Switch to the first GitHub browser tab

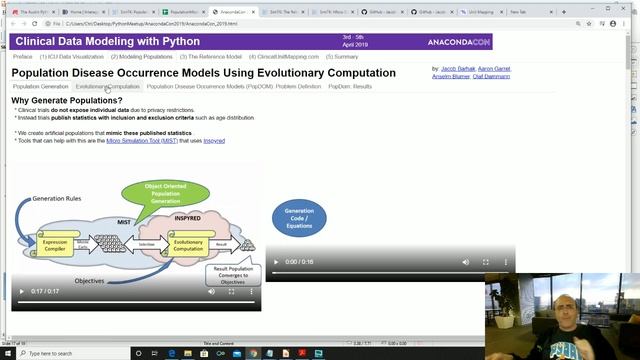coord(382,12)
